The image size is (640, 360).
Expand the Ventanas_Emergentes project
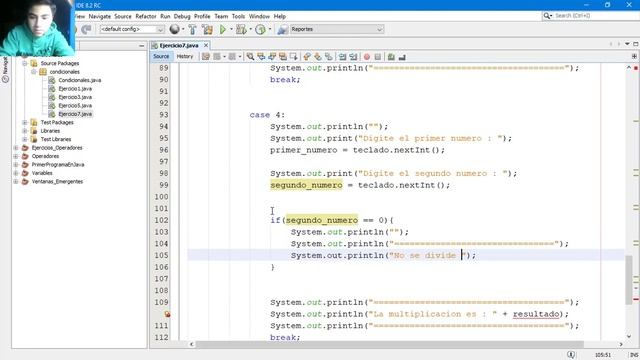tap(16, 182)
